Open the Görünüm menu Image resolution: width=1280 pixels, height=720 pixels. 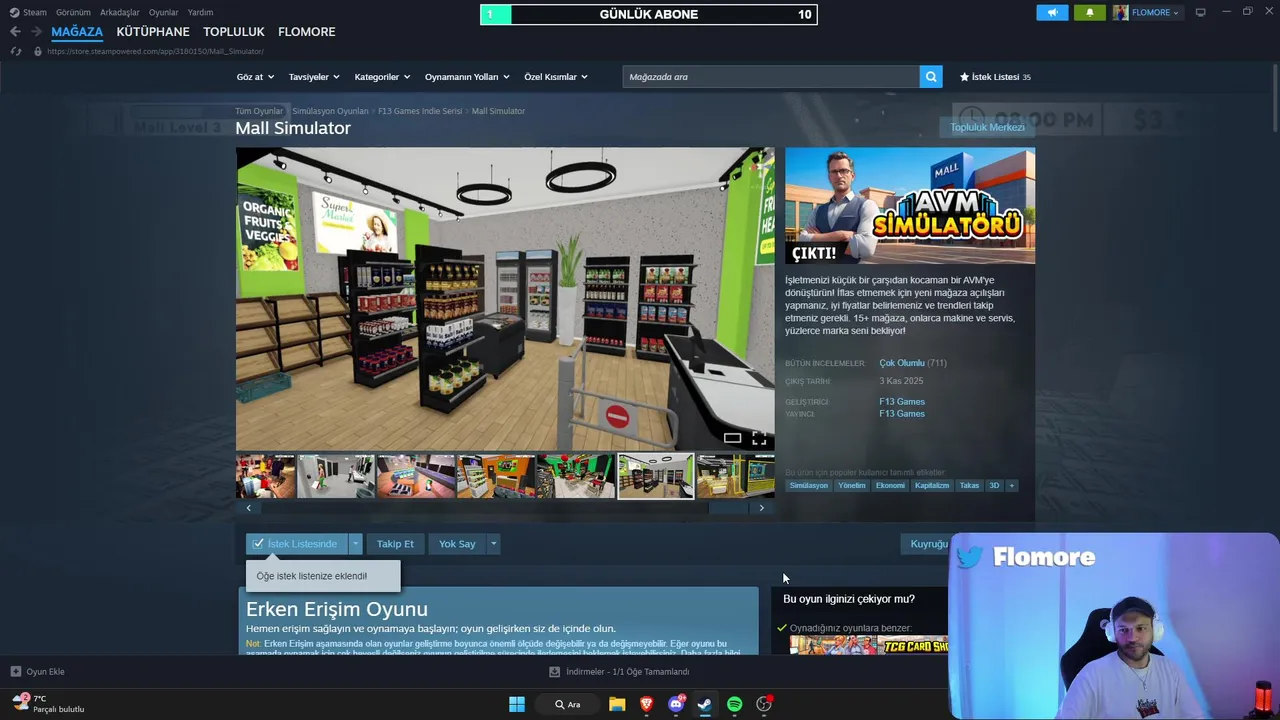(x=73, y=12)
